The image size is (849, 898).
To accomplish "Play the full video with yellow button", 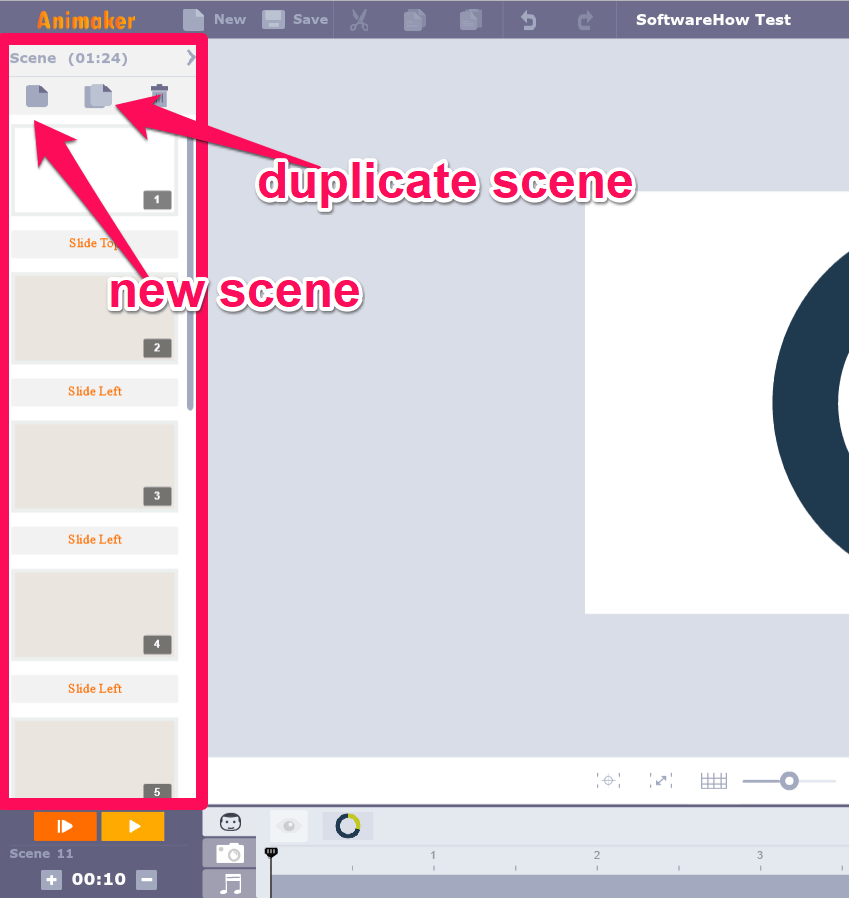I will (133, 826).
